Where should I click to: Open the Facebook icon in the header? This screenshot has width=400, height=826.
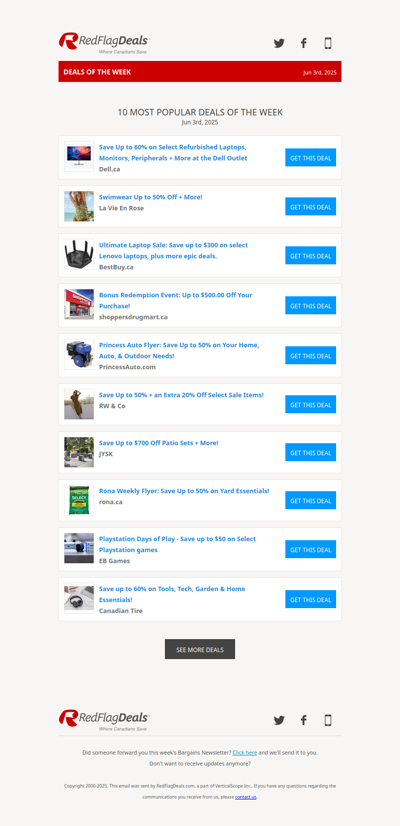coord(304,43)
